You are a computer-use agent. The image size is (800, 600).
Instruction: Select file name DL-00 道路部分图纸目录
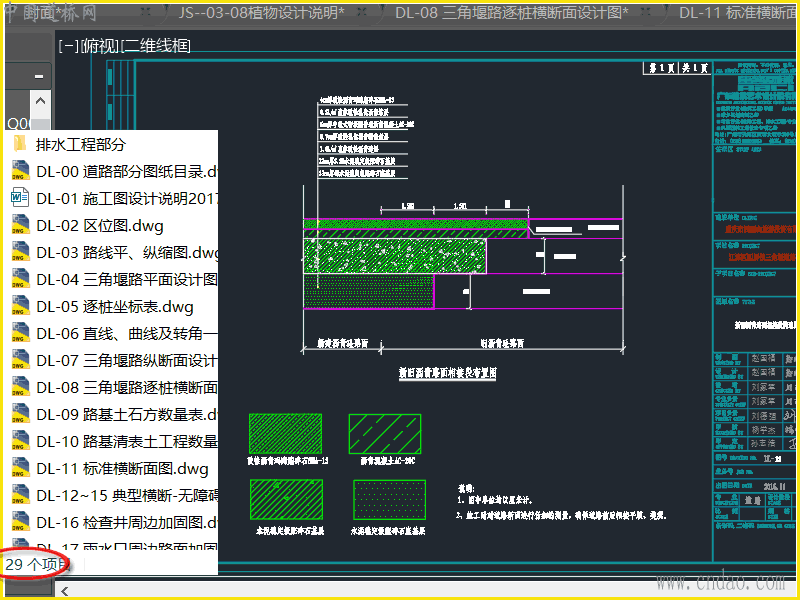(x=127, y=171)
